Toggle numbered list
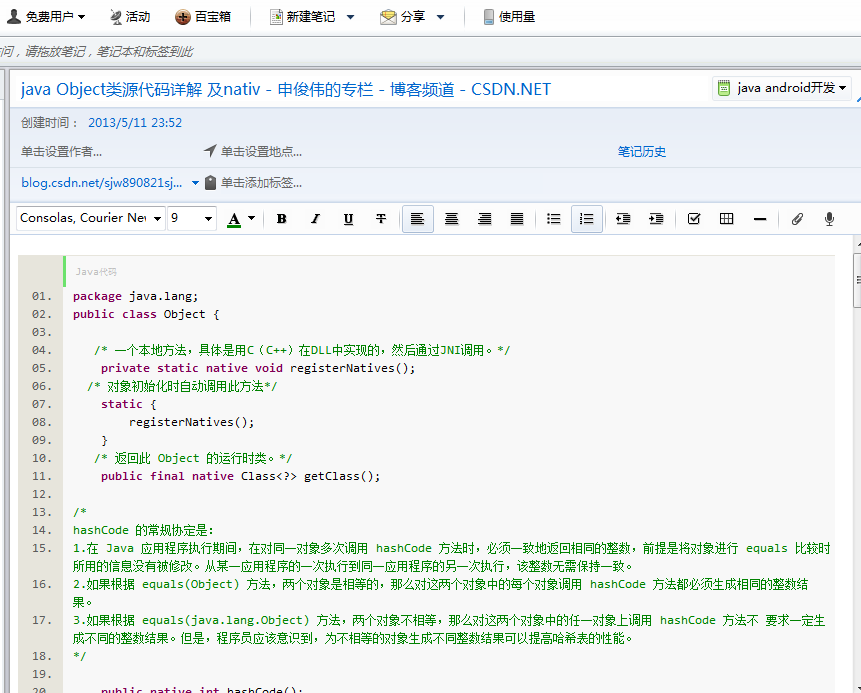 click(x=587, y=219)
